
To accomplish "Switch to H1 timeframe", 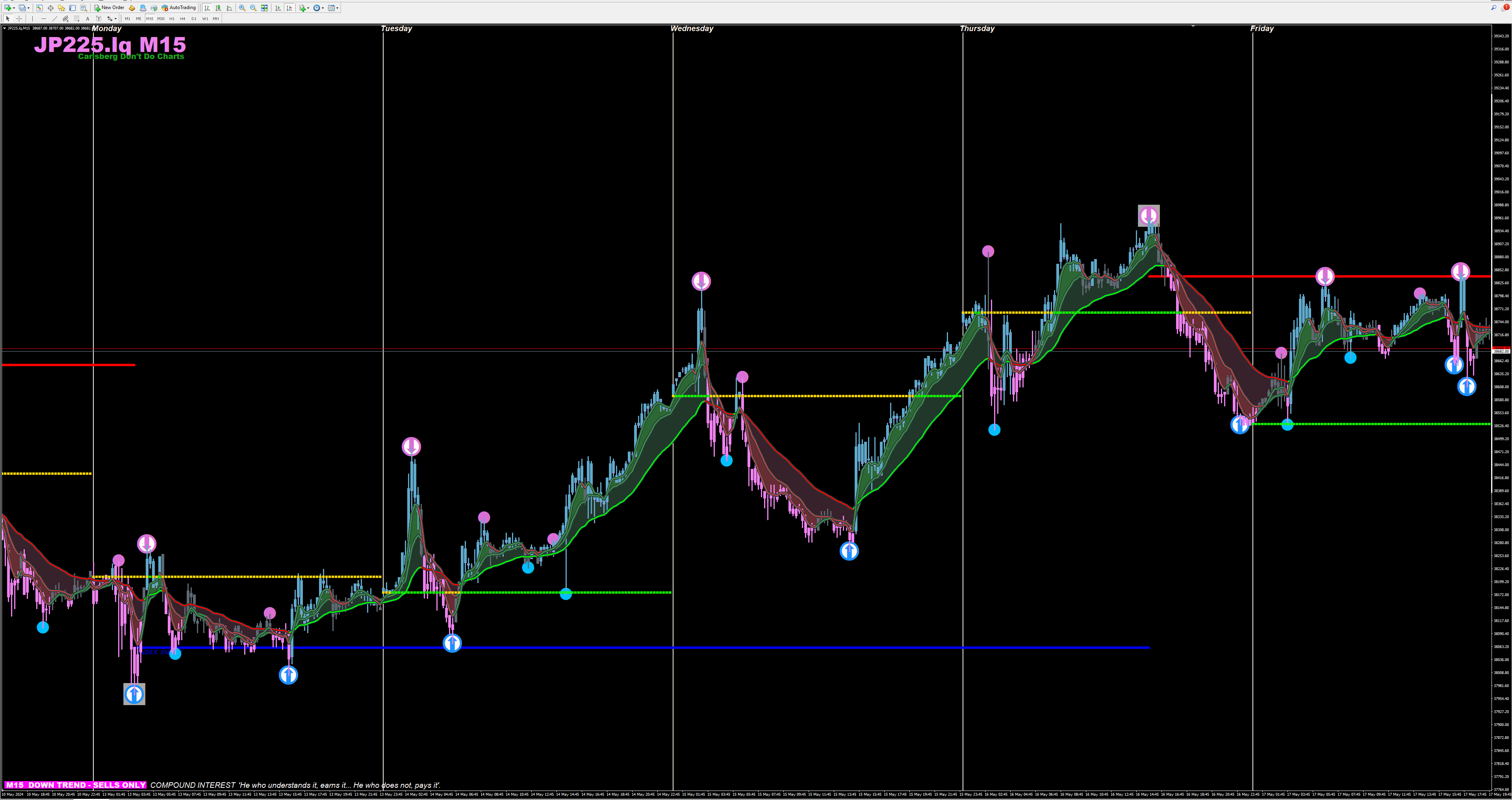I will tap(171, 19).
